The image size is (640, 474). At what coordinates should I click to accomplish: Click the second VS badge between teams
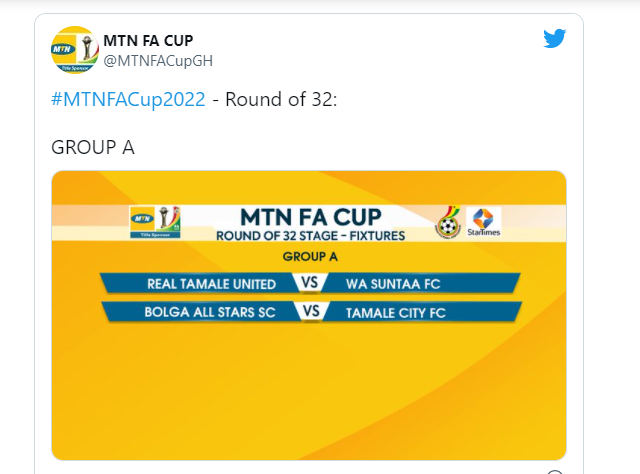pyautogui.click(x=311, y=311)
